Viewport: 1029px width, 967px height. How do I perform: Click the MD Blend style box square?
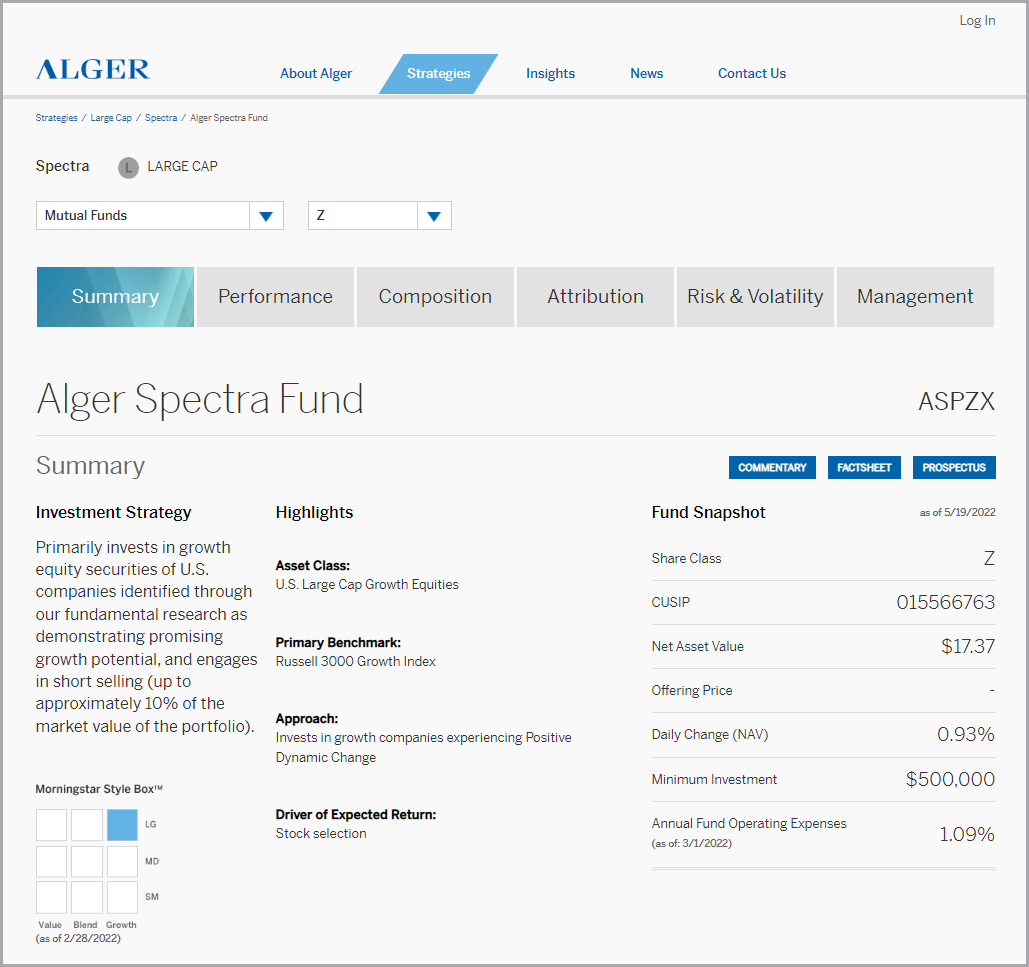coord(86,860)
